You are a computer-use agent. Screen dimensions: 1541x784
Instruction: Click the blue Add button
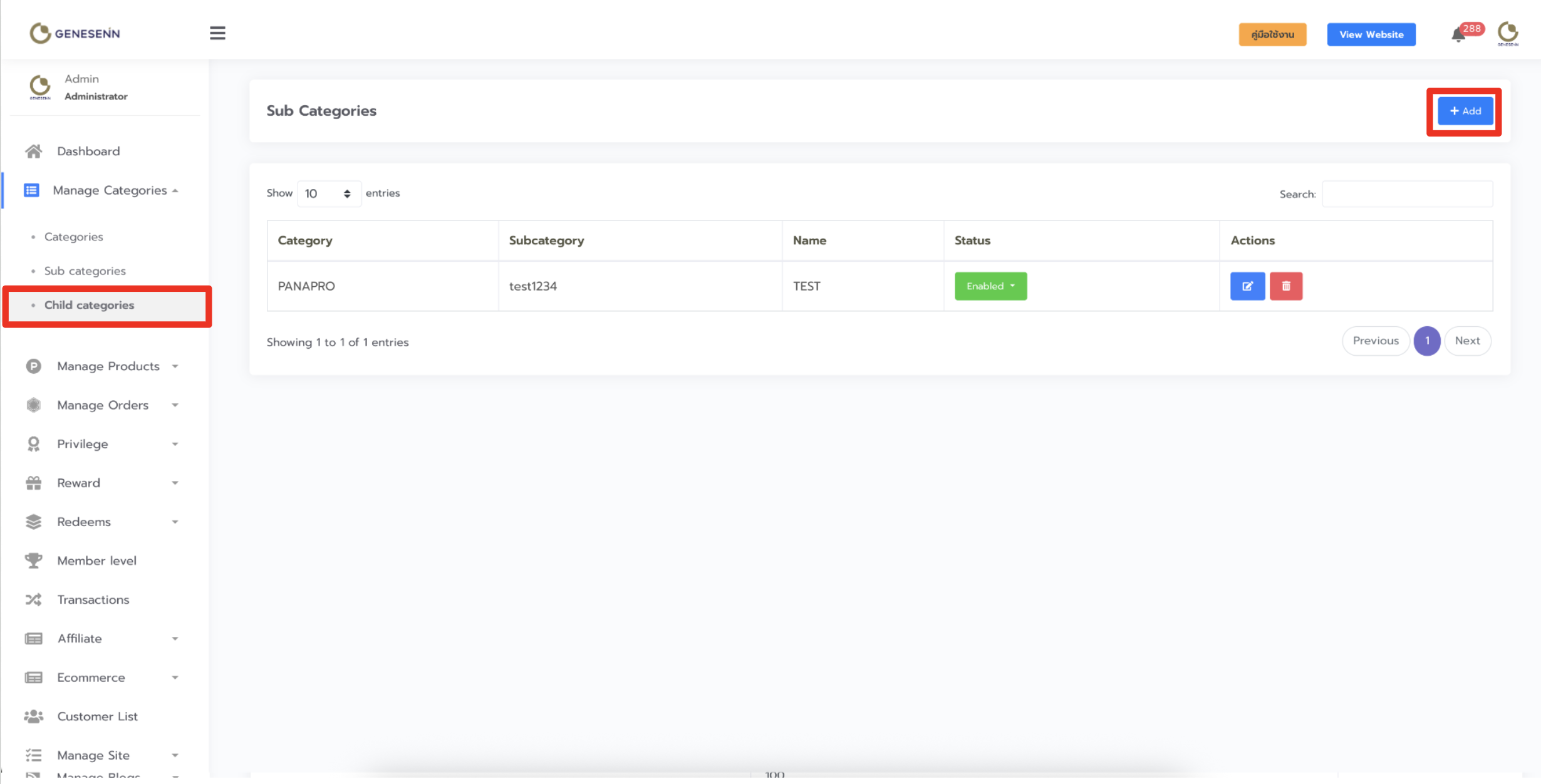[x=1465, y=111]
